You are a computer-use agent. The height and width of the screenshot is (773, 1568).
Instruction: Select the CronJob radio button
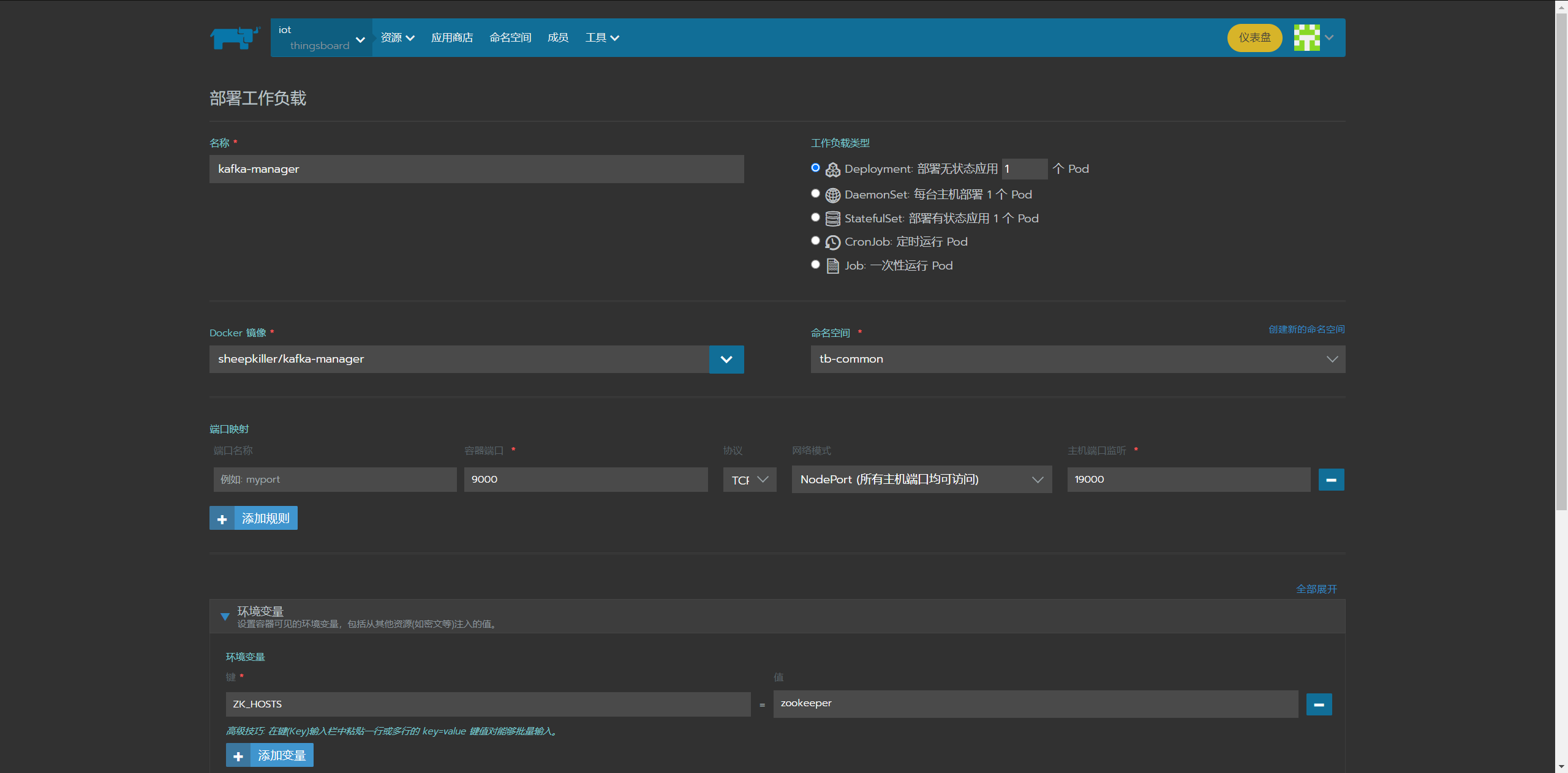point(815,241)
